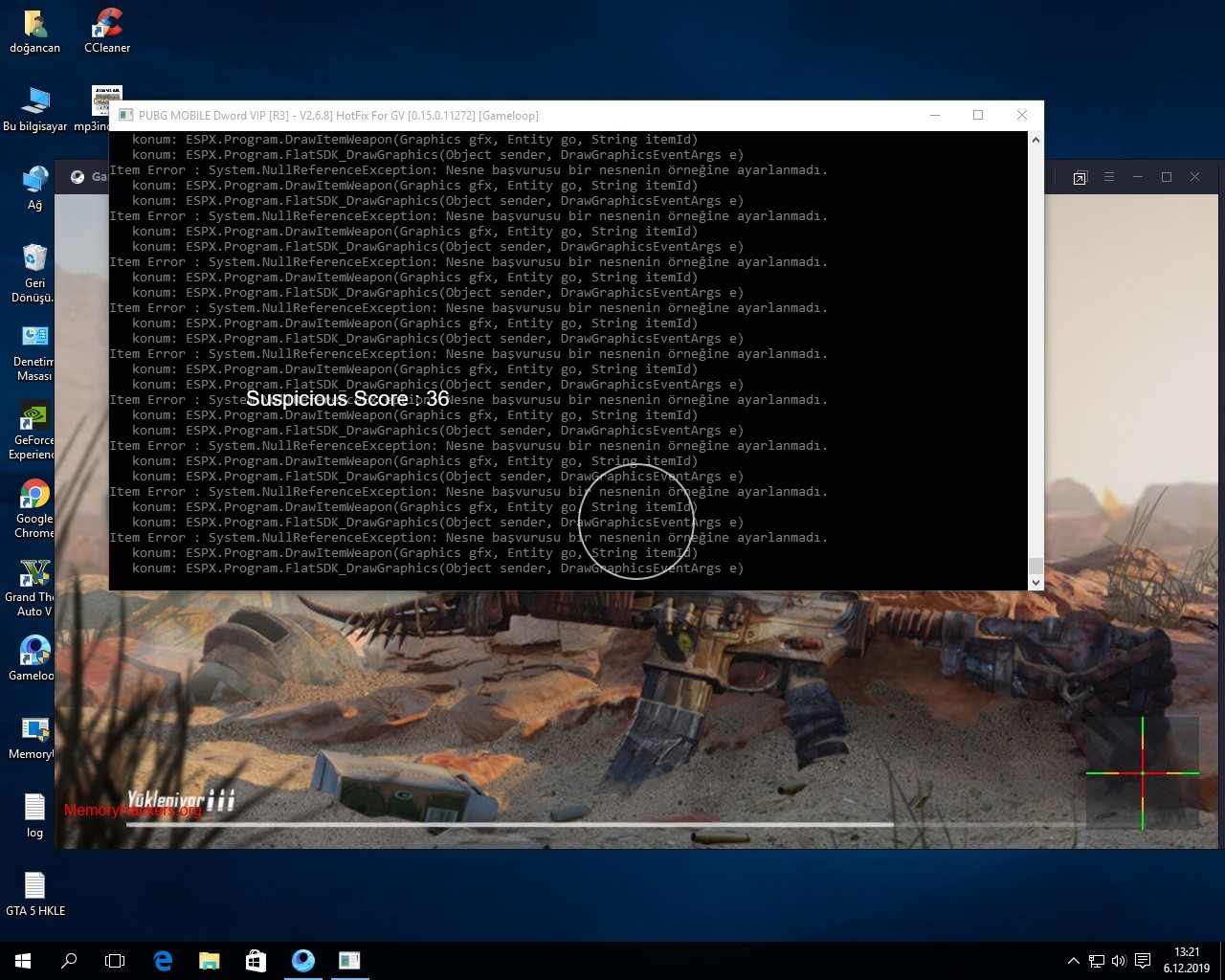Open taskbar search magnifier
Viewport: 1225px width, 980px height.
69,961
